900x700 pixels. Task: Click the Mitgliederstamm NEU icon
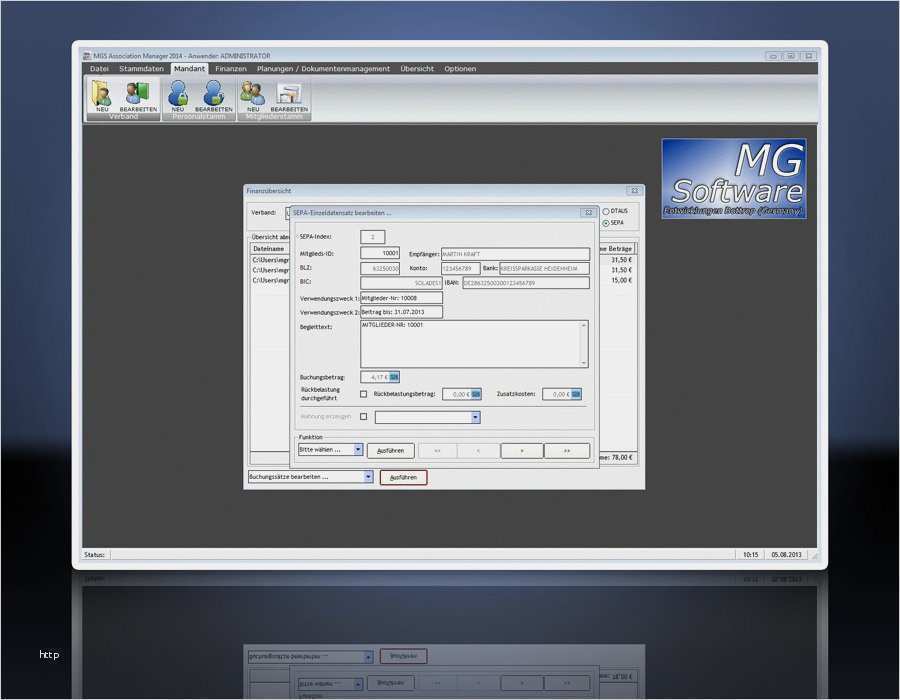(x=252, y=94)
